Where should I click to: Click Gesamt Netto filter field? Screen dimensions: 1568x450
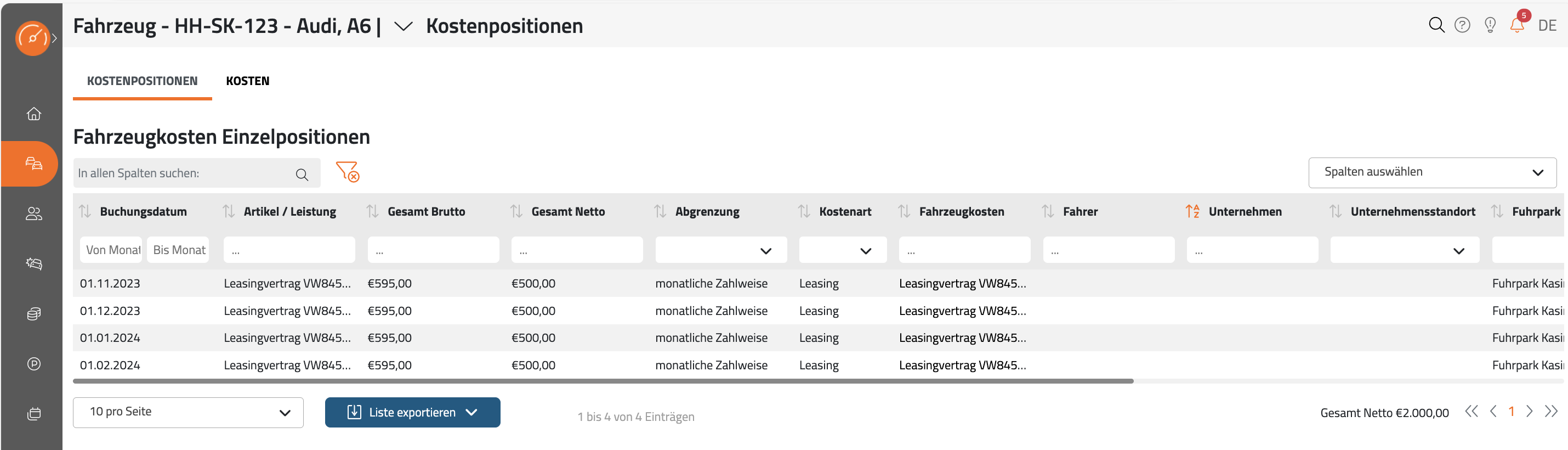coord(576,250)
